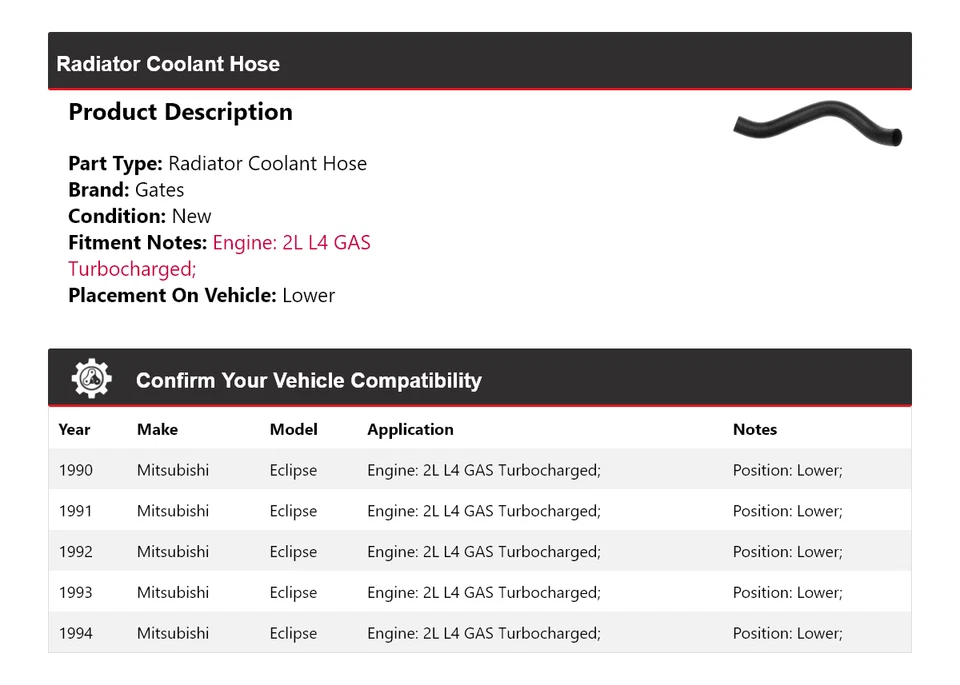
Task: Select the 1993 year cell
Action: tap(75, 592)
